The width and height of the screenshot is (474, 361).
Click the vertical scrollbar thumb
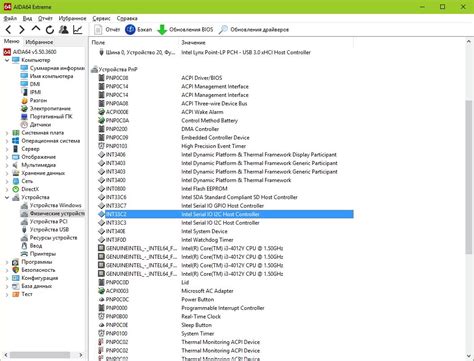coord(469,177)
